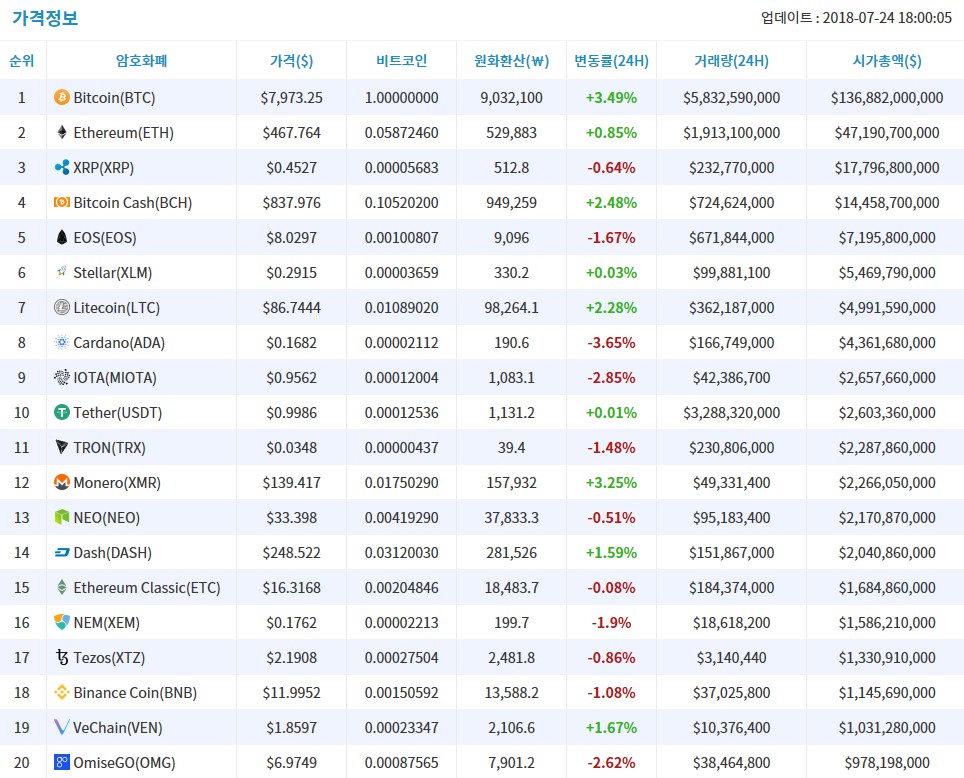The image size is (964, 778).
Task: Click the Tezos logo icon
Action: (61, 657)
